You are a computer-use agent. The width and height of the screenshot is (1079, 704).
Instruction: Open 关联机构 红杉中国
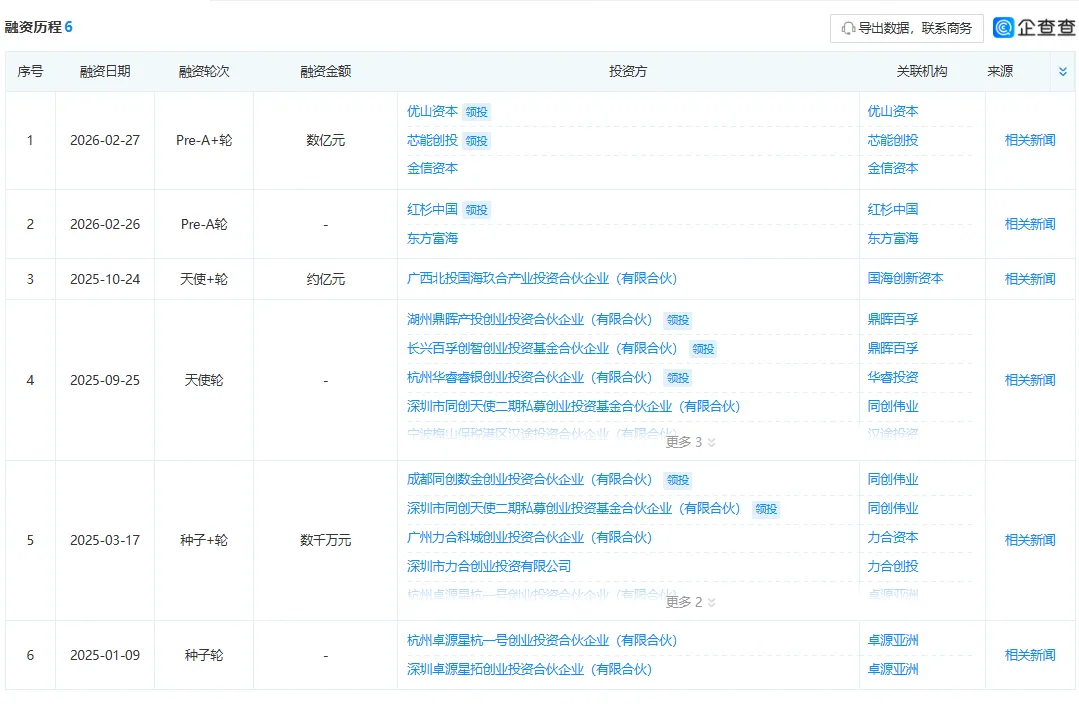pos(893,209)
